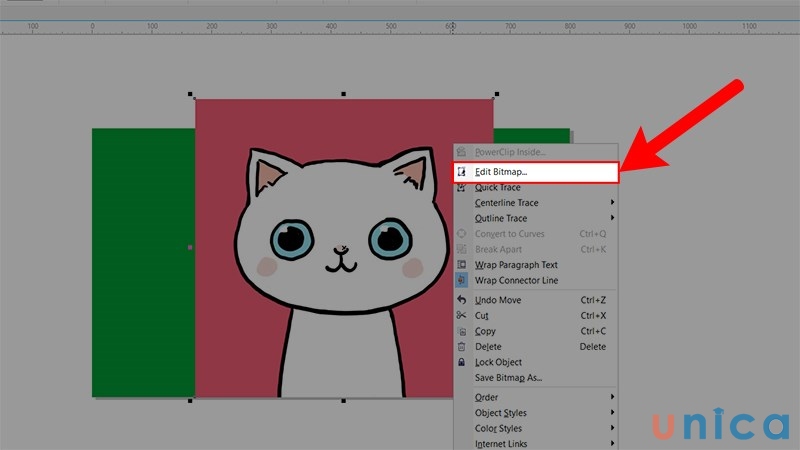Expand the Order submenu arrow
This screenshot has height=450, width=800.
pos(612,397)
